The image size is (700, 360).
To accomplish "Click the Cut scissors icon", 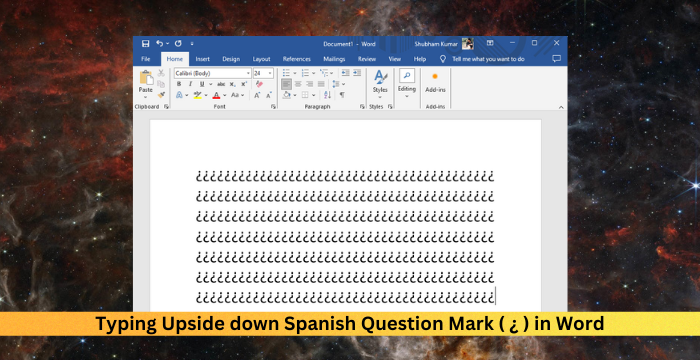I will (161, 73).
